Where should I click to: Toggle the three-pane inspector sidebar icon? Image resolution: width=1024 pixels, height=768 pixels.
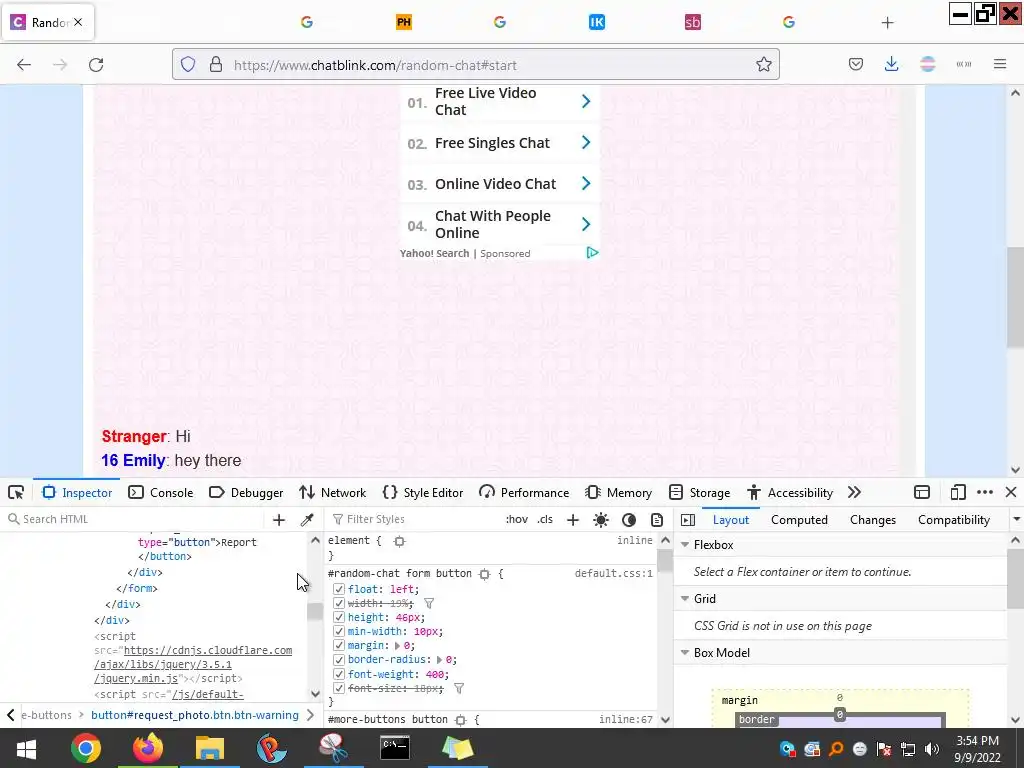pos(688,519)
